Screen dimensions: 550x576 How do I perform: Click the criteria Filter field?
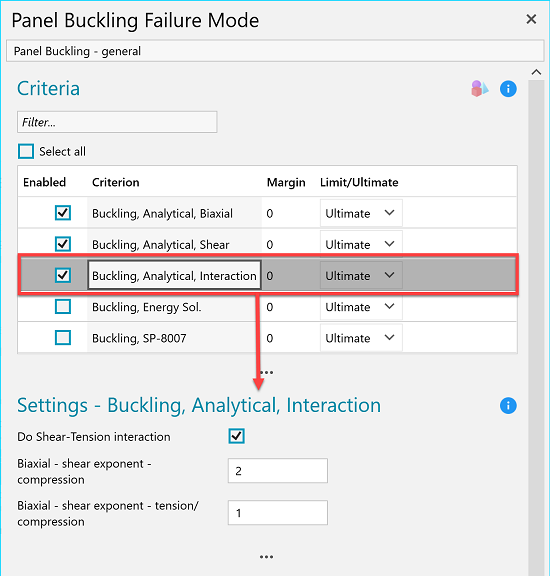[x=117, y=122]
